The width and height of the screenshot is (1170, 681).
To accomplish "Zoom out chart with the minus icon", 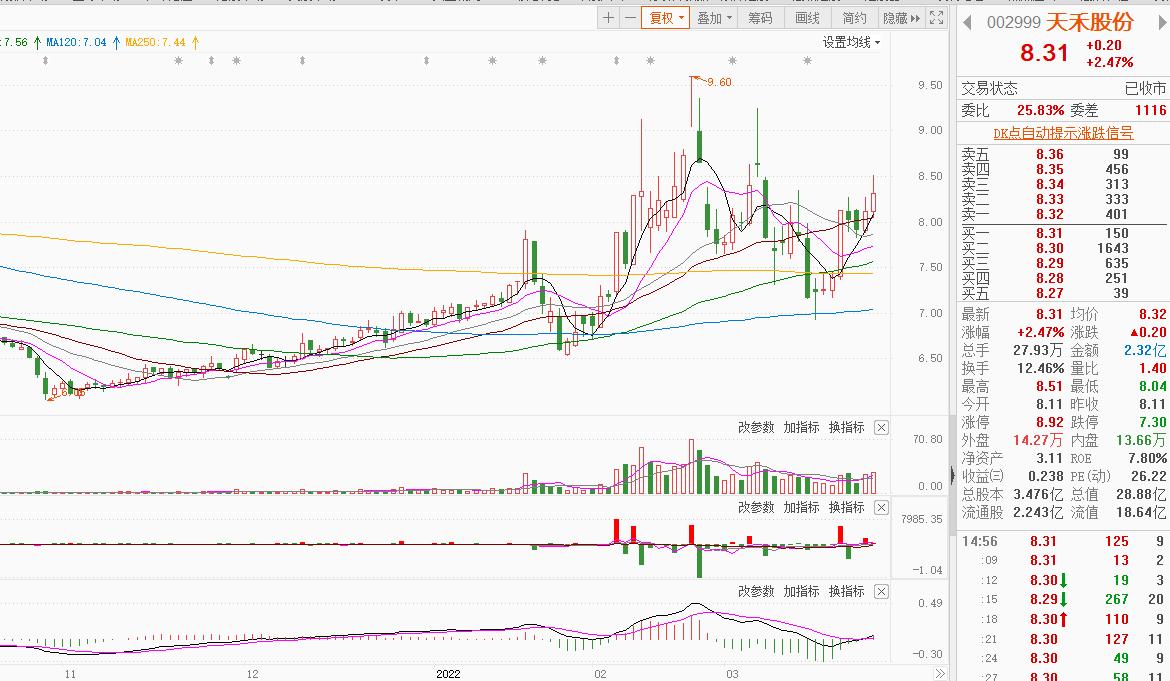I will pos(630,18).
